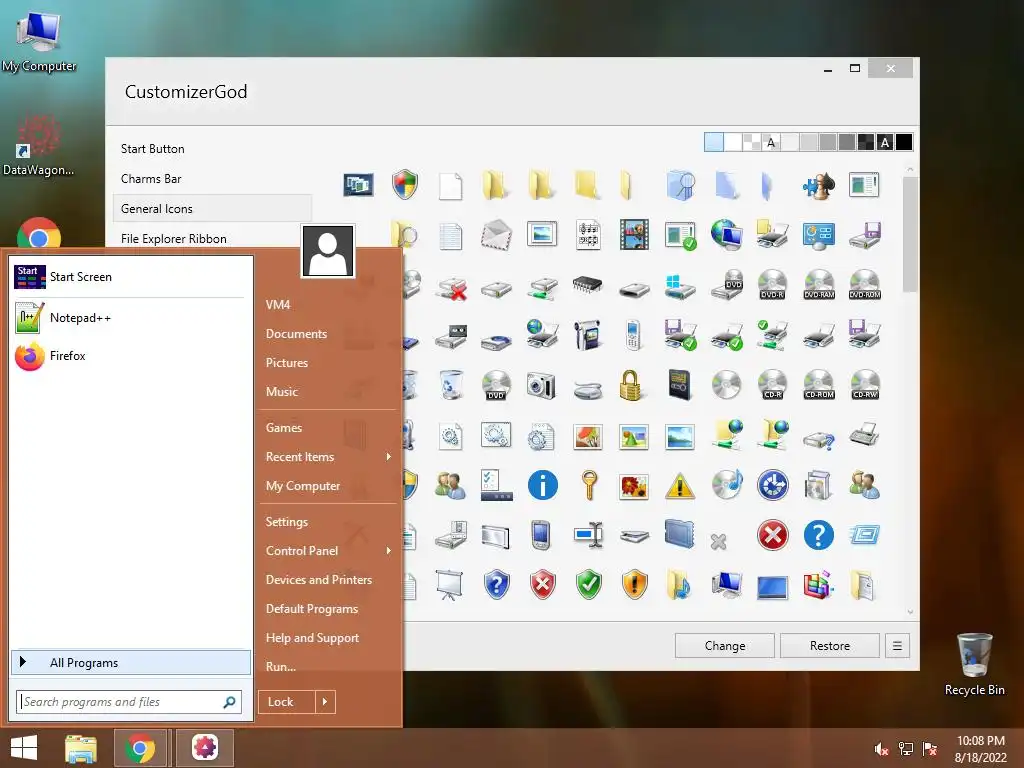Select the blue information circle icon
The height and width of the screenshot is (768, 1024).
pyautogui.click(x=543, y=485)
